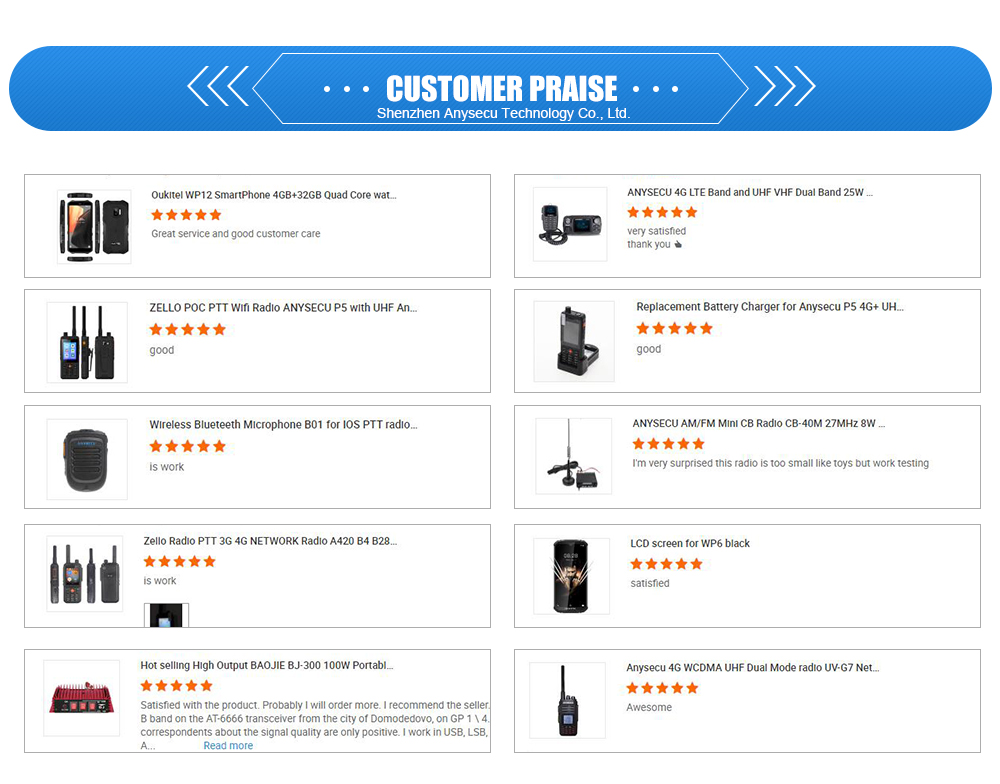The width and height of the screenshot is (1000, 784).
Task: Click the red BAOJIE BJ-300 amplifier image
Action: 80,696
